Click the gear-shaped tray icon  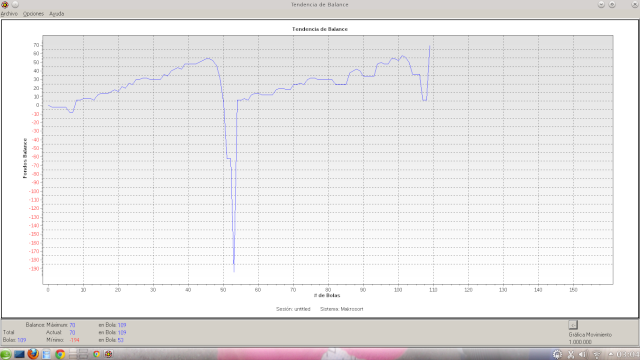click(557, 354)
